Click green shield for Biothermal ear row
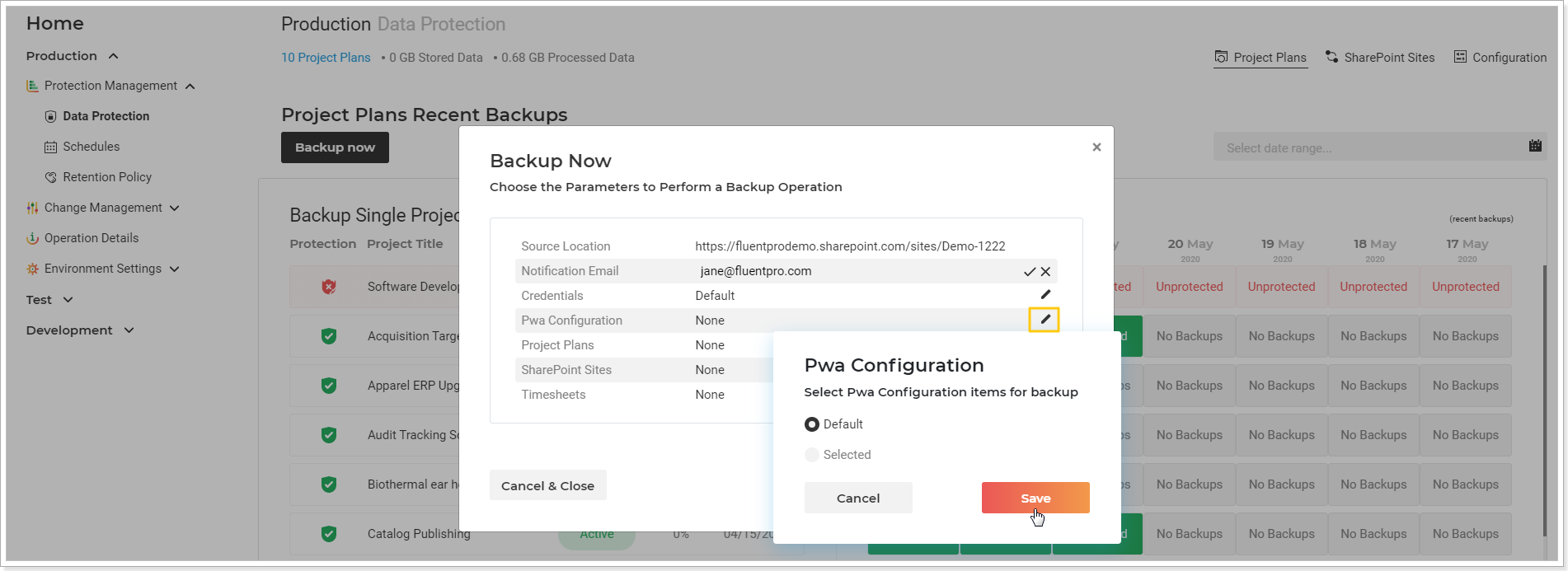 click(329, 484)
